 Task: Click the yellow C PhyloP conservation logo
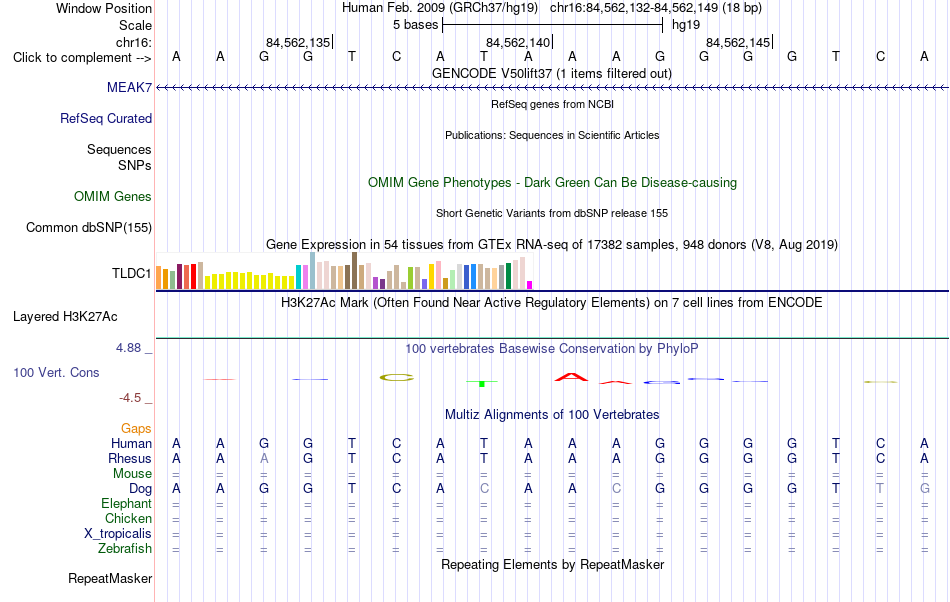click(396, 377)
